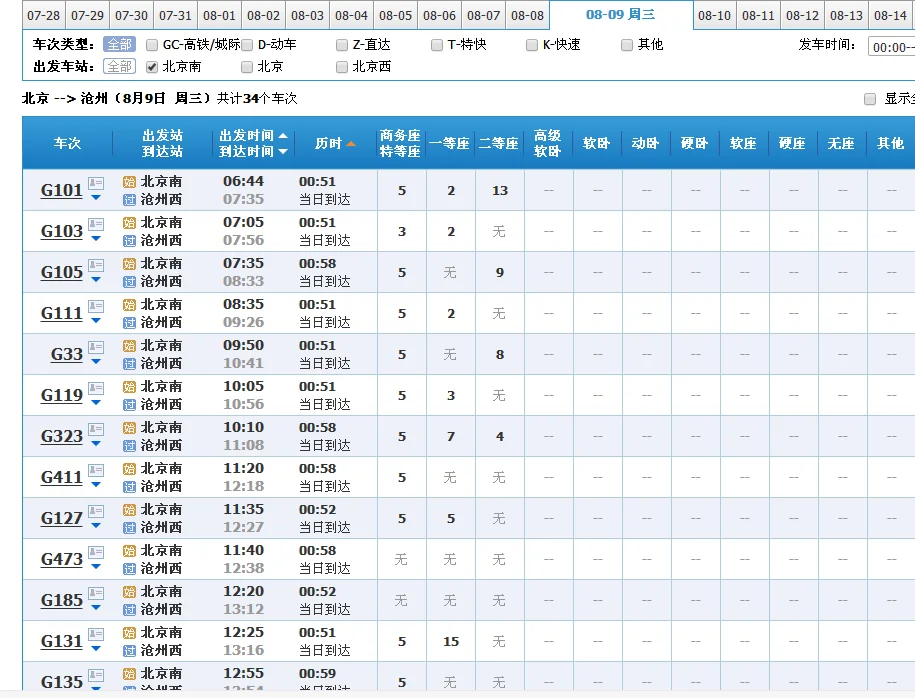Click the 始 badge in the G131 row

[129, 633]
